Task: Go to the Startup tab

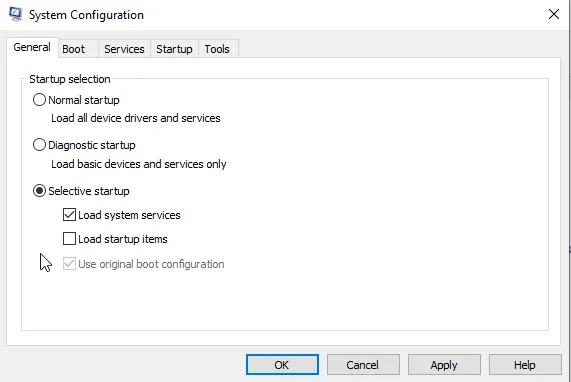Action: [174, 49]
